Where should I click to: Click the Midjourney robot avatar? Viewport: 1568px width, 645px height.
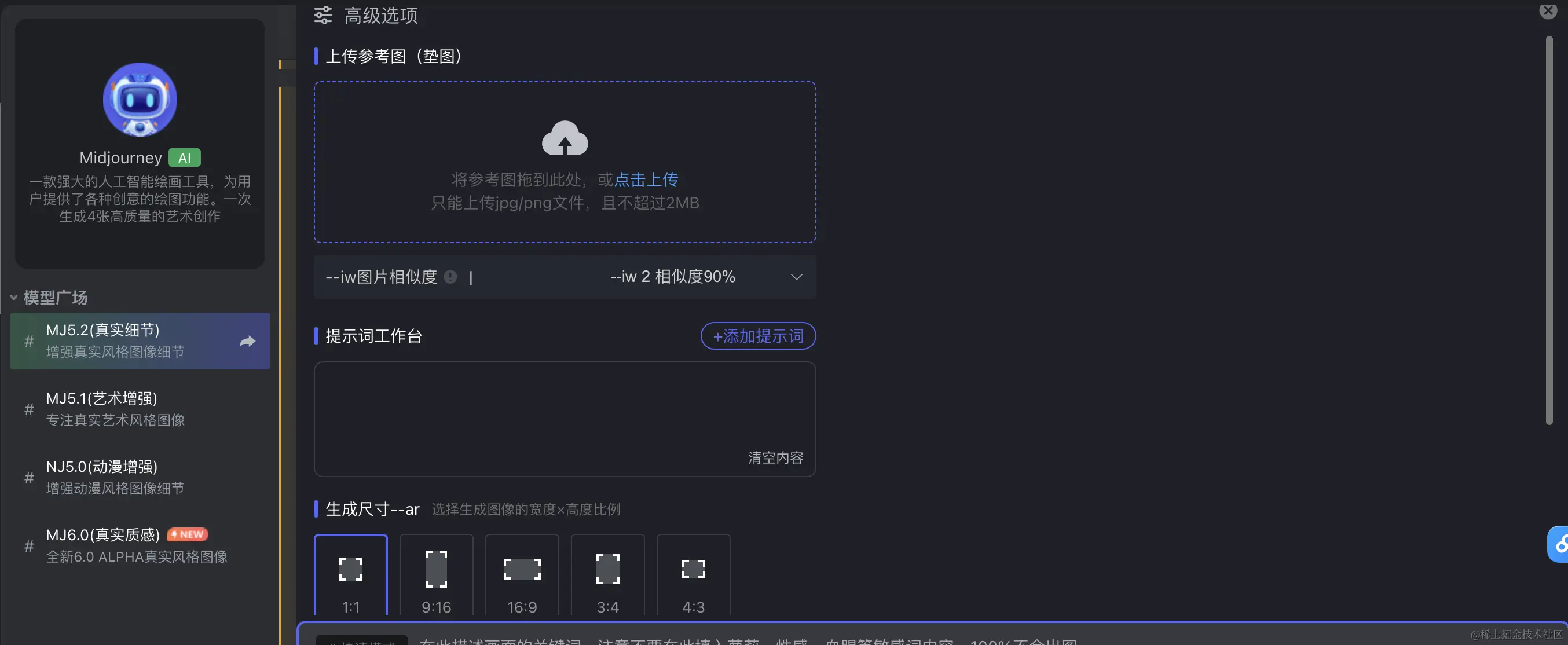tap(140, 100)
